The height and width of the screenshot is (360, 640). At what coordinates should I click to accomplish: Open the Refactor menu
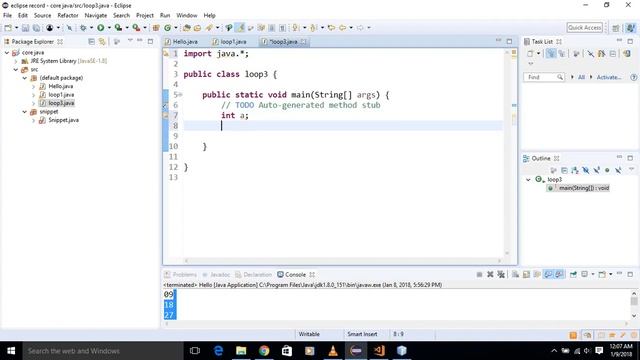[68, 16]
